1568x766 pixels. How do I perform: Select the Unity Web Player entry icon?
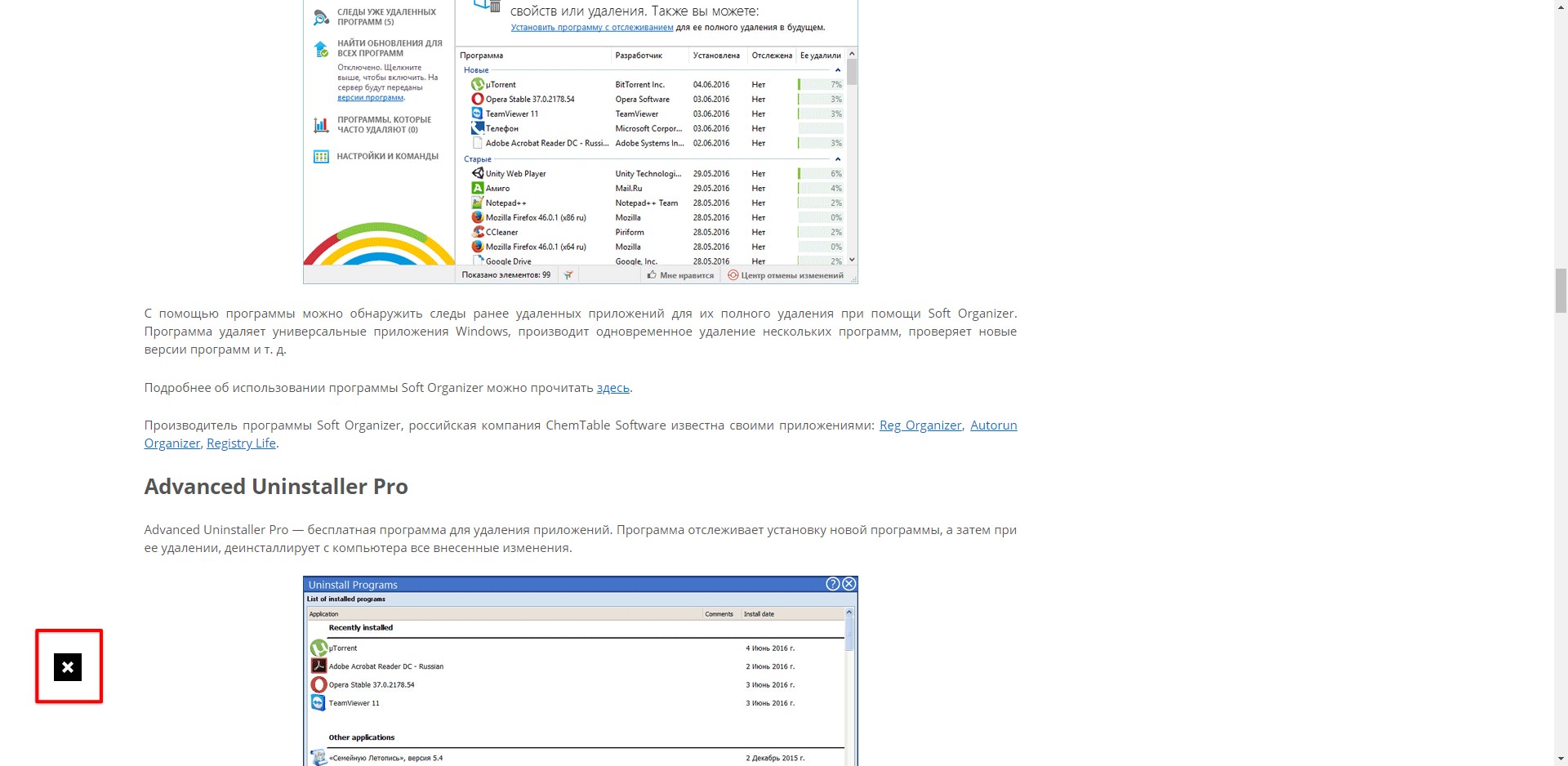coord(478,173)
